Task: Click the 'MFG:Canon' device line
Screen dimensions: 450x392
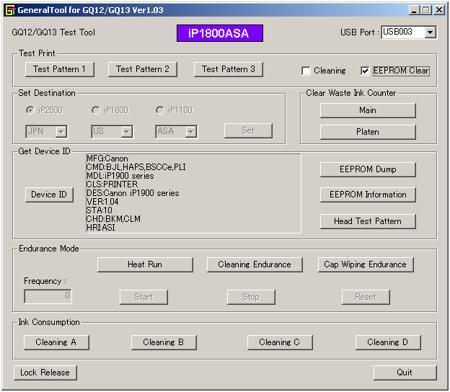Action: (x=107, y=159)
